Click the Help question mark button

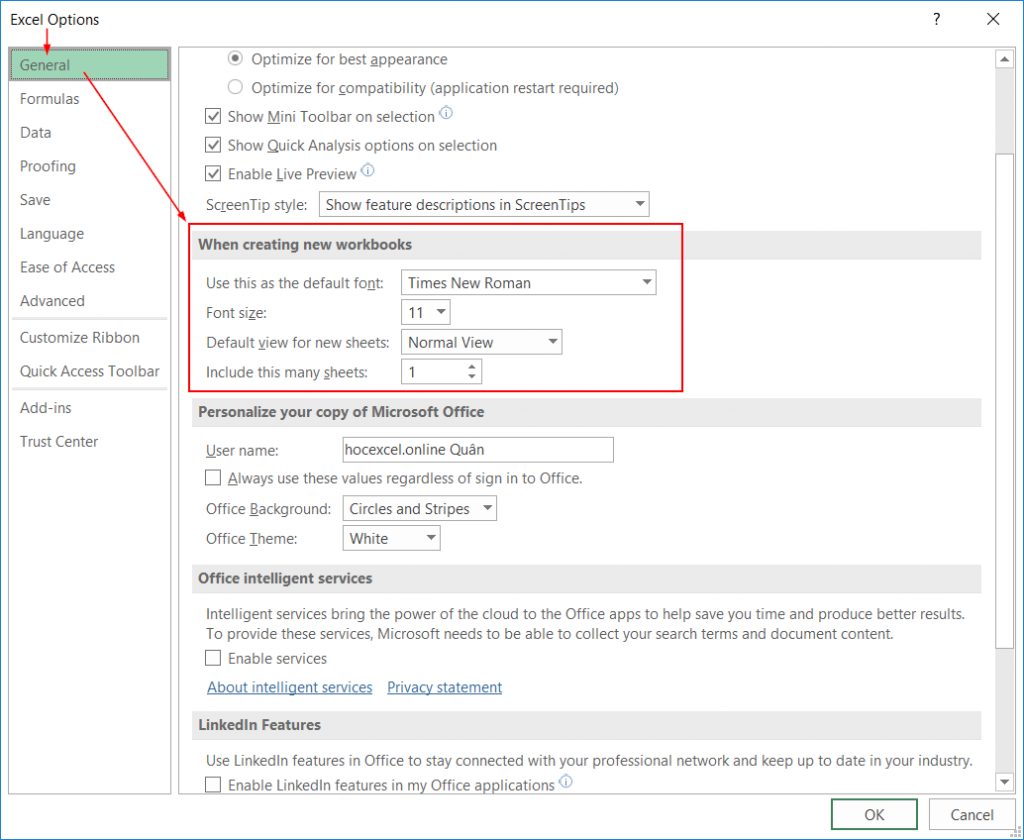click(x=937, y=19)
